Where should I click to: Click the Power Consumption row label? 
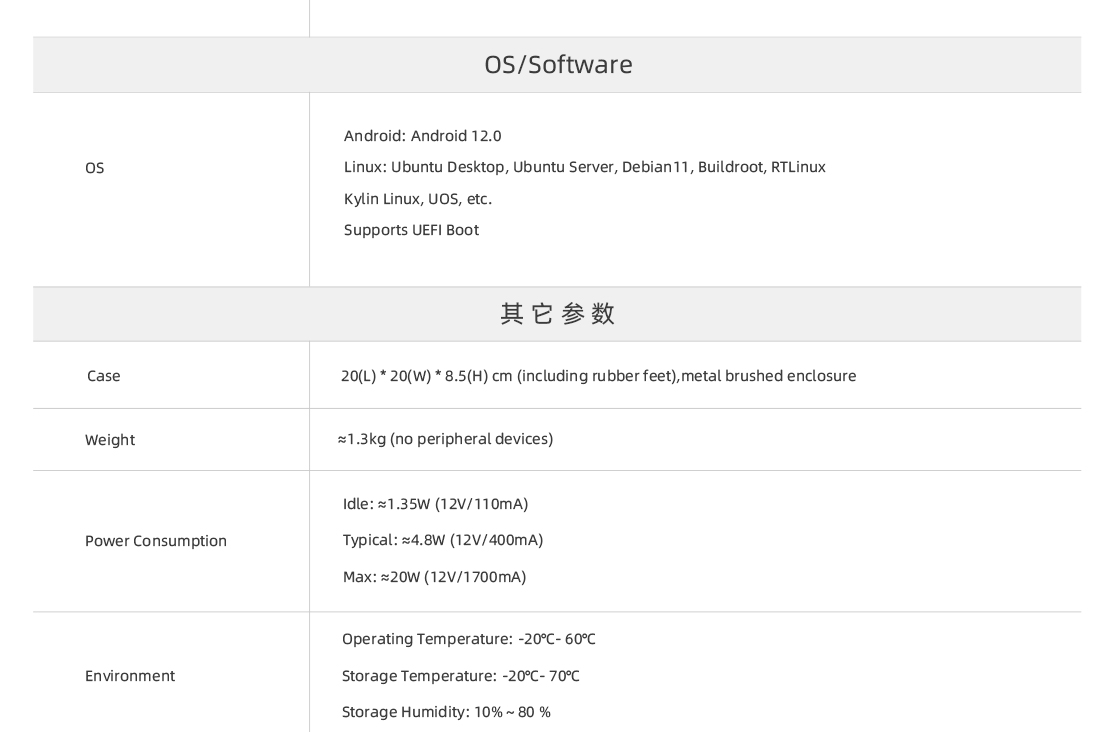[x=155, y=541]
